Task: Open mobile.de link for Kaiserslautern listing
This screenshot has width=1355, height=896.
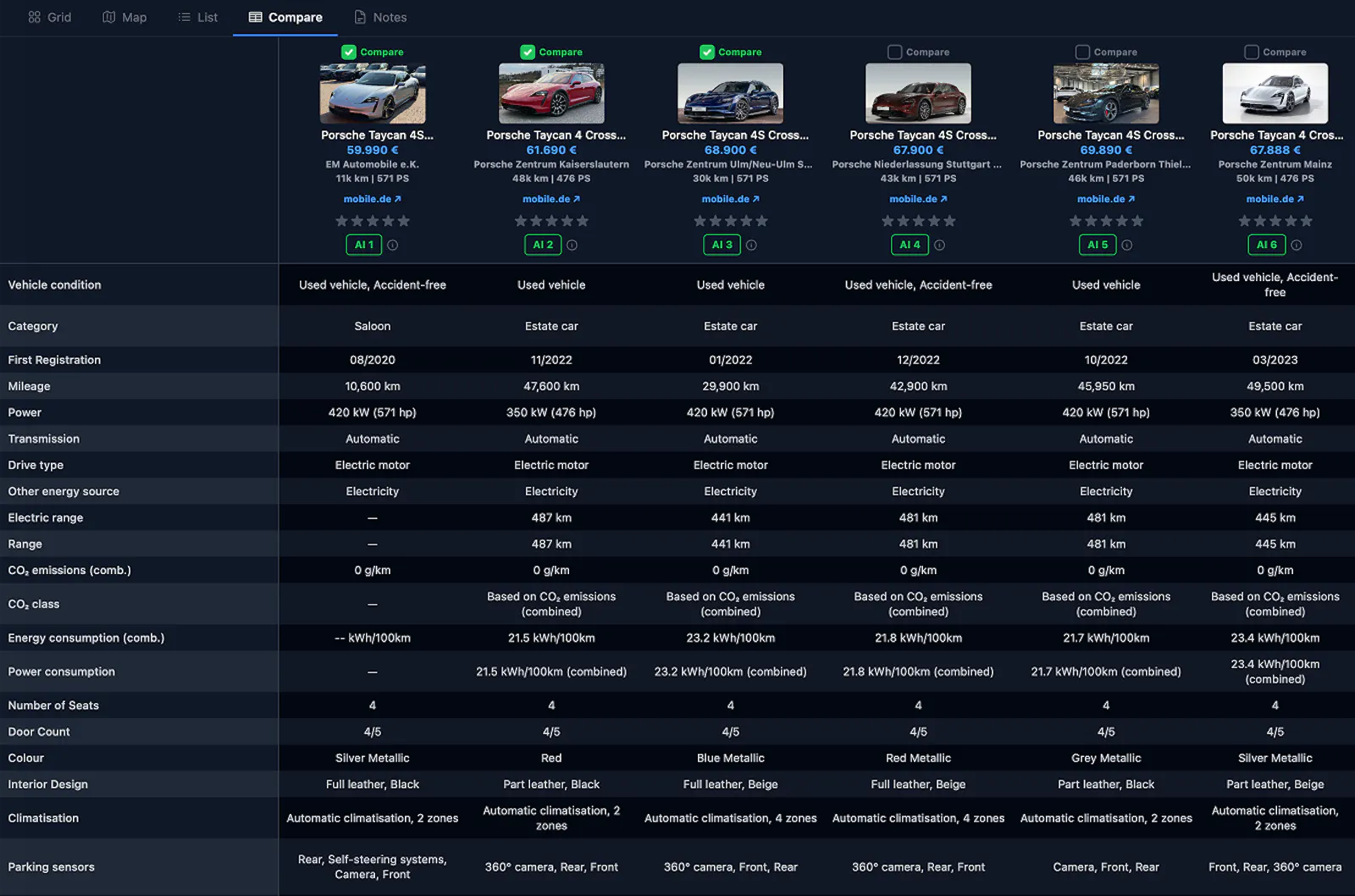Action: coord(551,199)
